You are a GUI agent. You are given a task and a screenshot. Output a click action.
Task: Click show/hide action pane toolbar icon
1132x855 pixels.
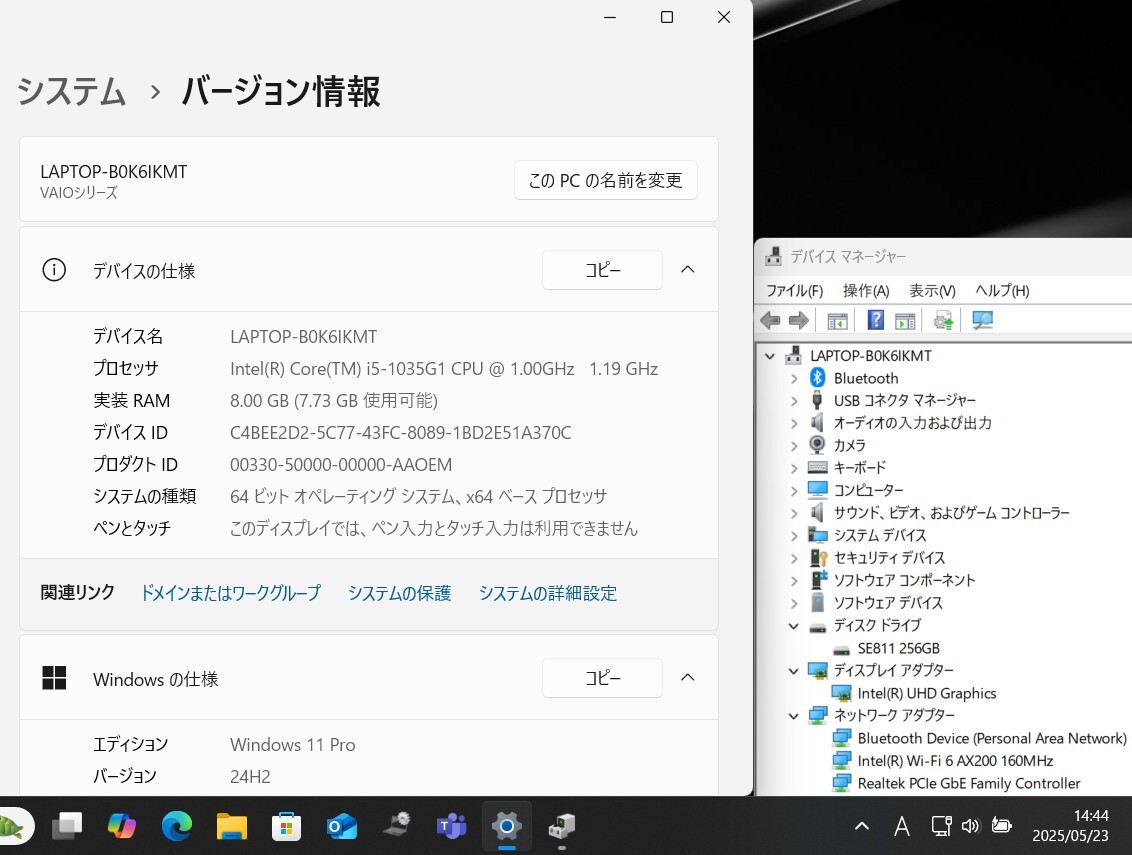(905, 321)
